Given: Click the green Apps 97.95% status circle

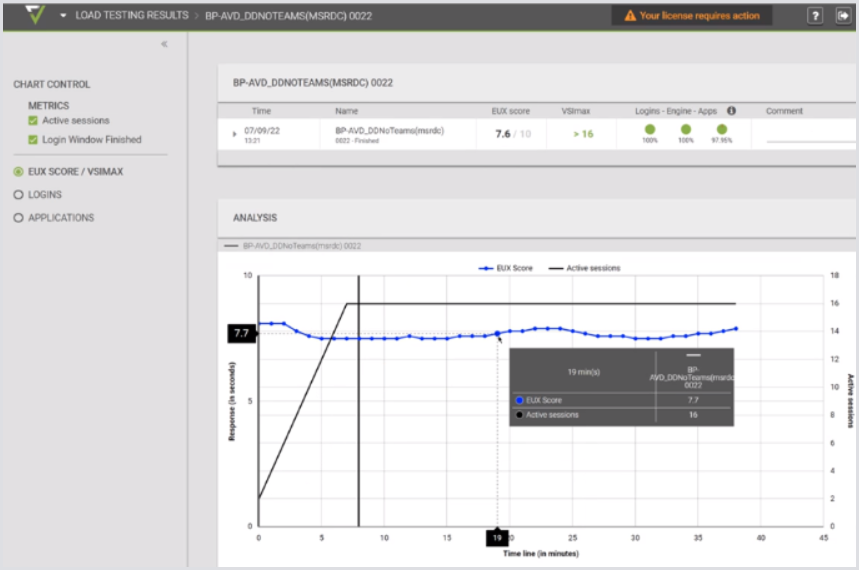Looking at the screenshot, I should pyautogui.click(x=721, y=130).
